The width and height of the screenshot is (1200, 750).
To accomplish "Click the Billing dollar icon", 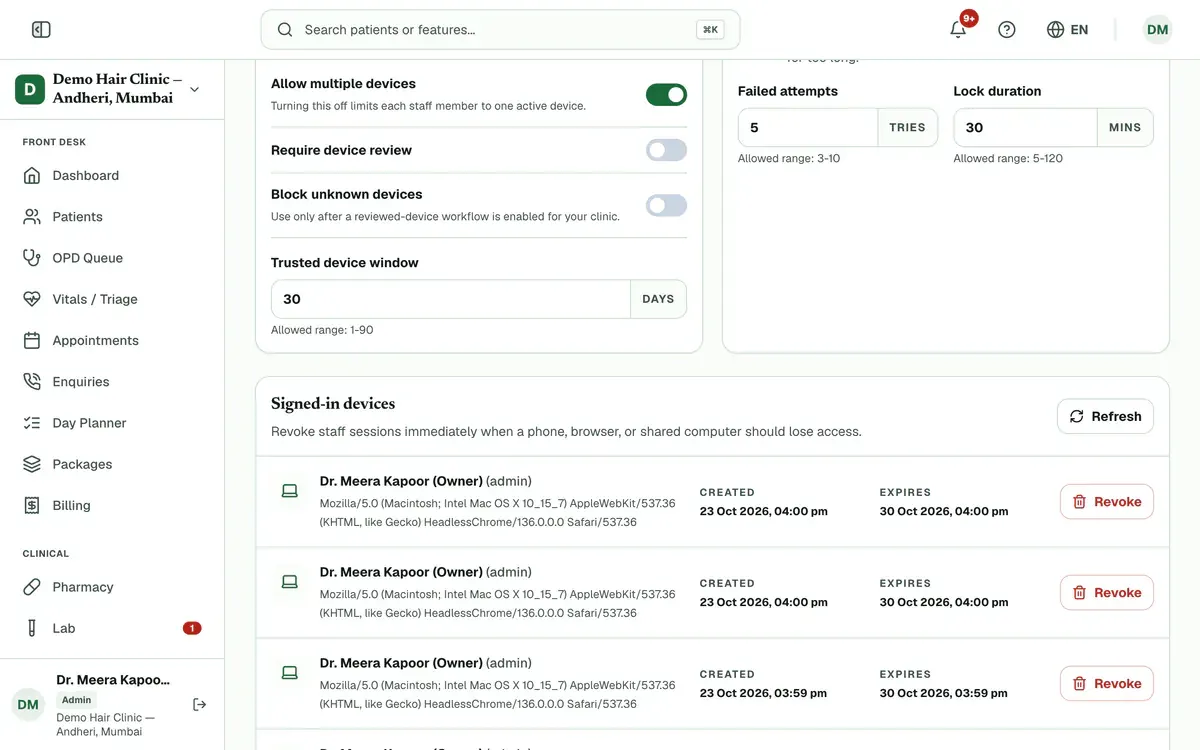I will (x=32, y=506).
